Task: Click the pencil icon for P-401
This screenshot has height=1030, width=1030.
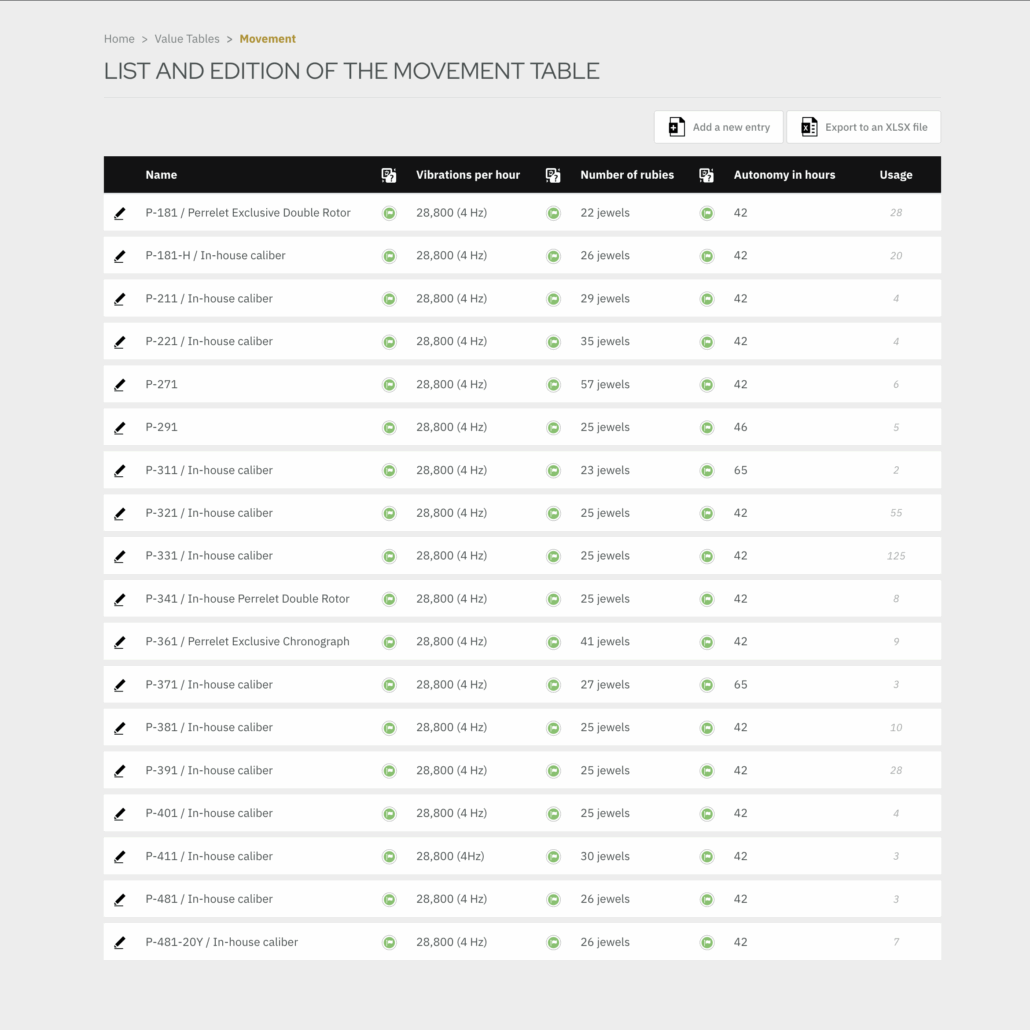Action: [x=120, y=814]
